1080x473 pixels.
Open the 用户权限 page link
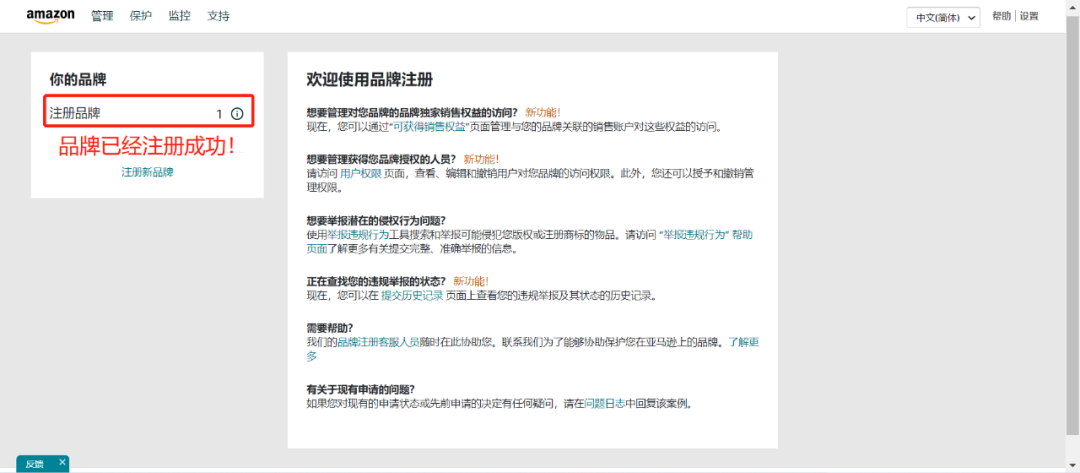coord(361,174)
